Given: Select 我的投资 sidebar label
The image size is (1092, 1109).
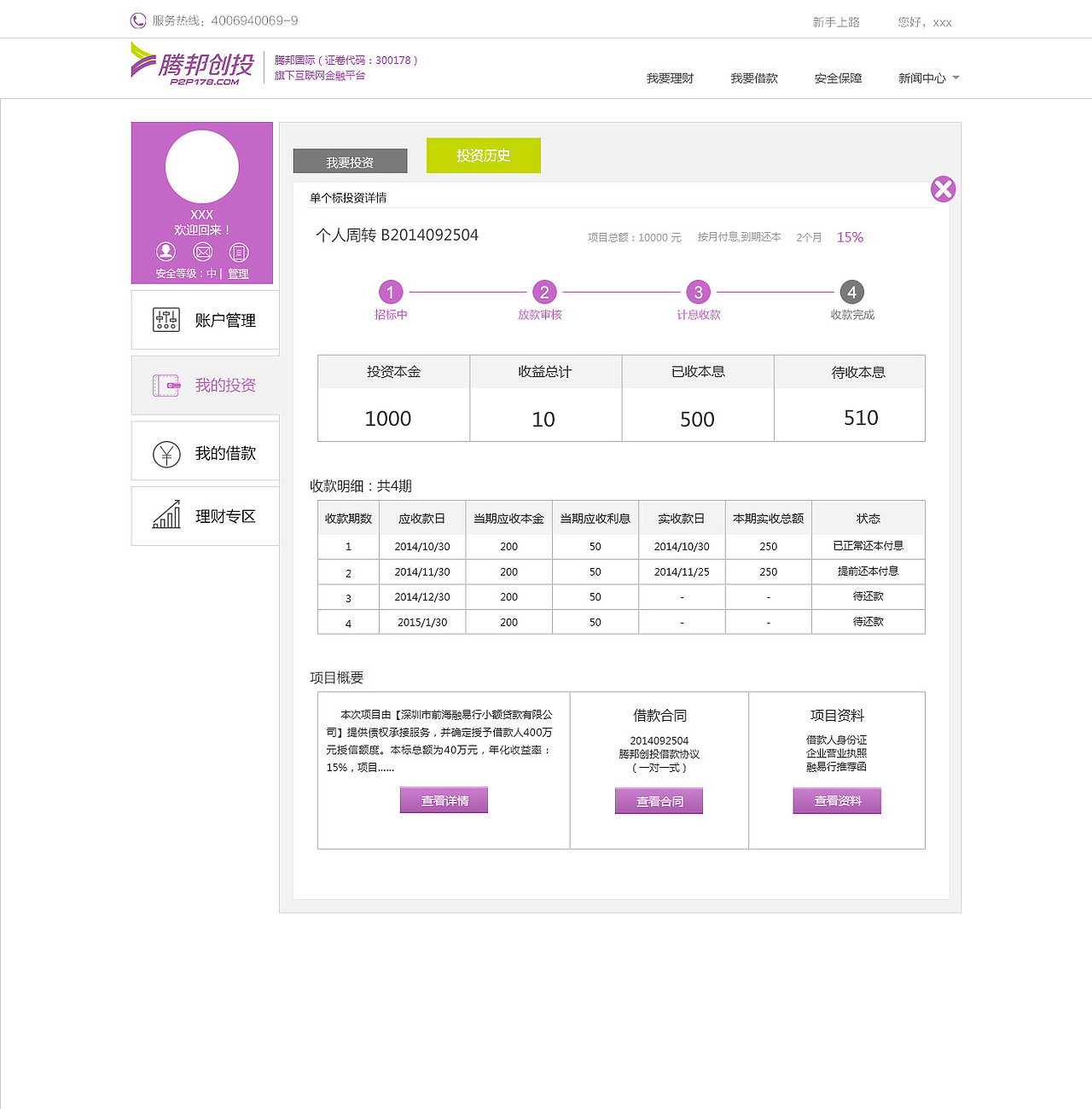Looking at the screenshot, I should coord(225,386).
